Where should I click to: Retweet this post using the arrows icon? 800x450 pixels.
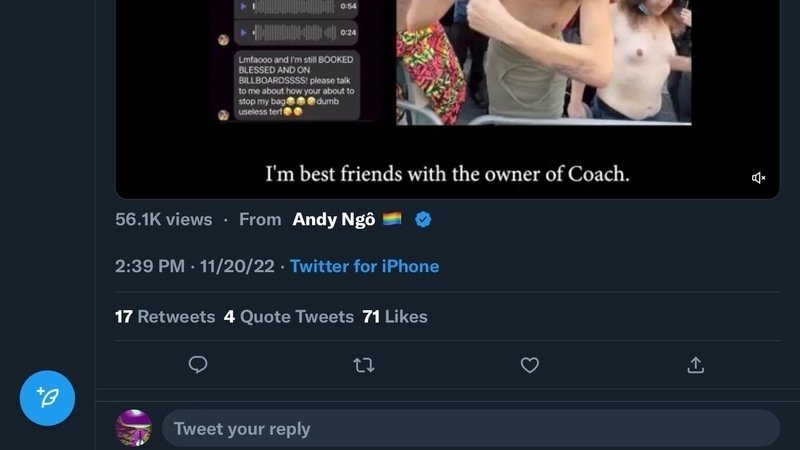364,365
